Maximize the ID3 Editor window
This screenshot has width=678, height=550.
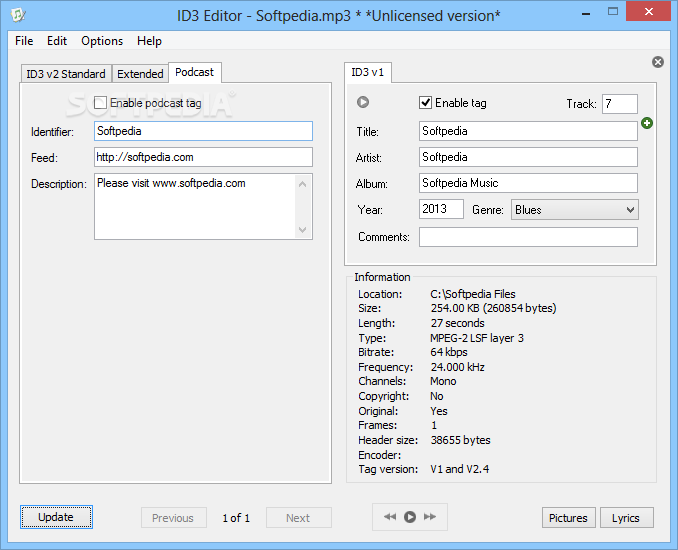click(613, 12)
